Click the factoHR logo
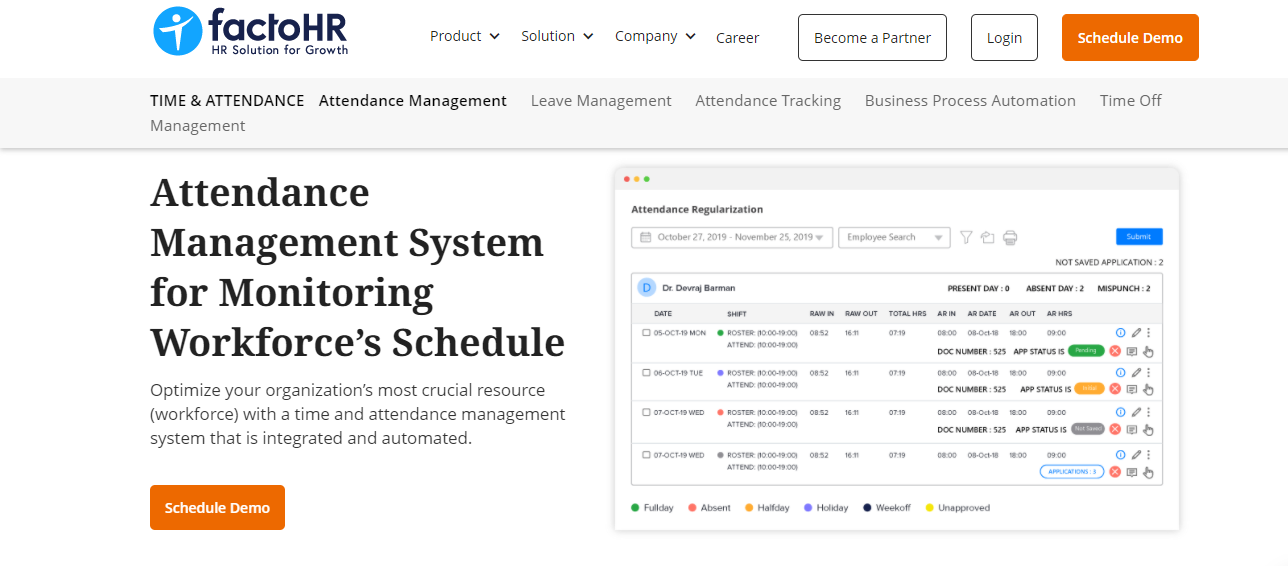 [x=251, y=32]
